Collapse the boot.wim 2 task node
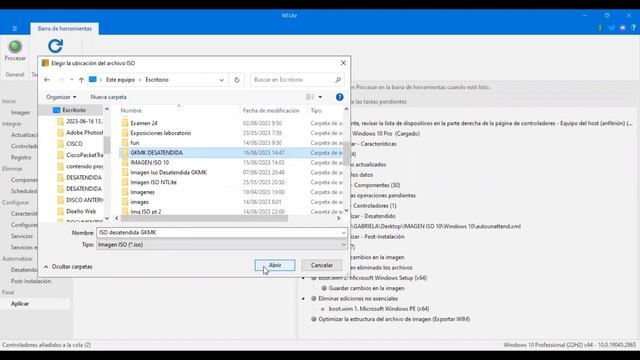This screenshot has height=360, width=640. (303, 278)
